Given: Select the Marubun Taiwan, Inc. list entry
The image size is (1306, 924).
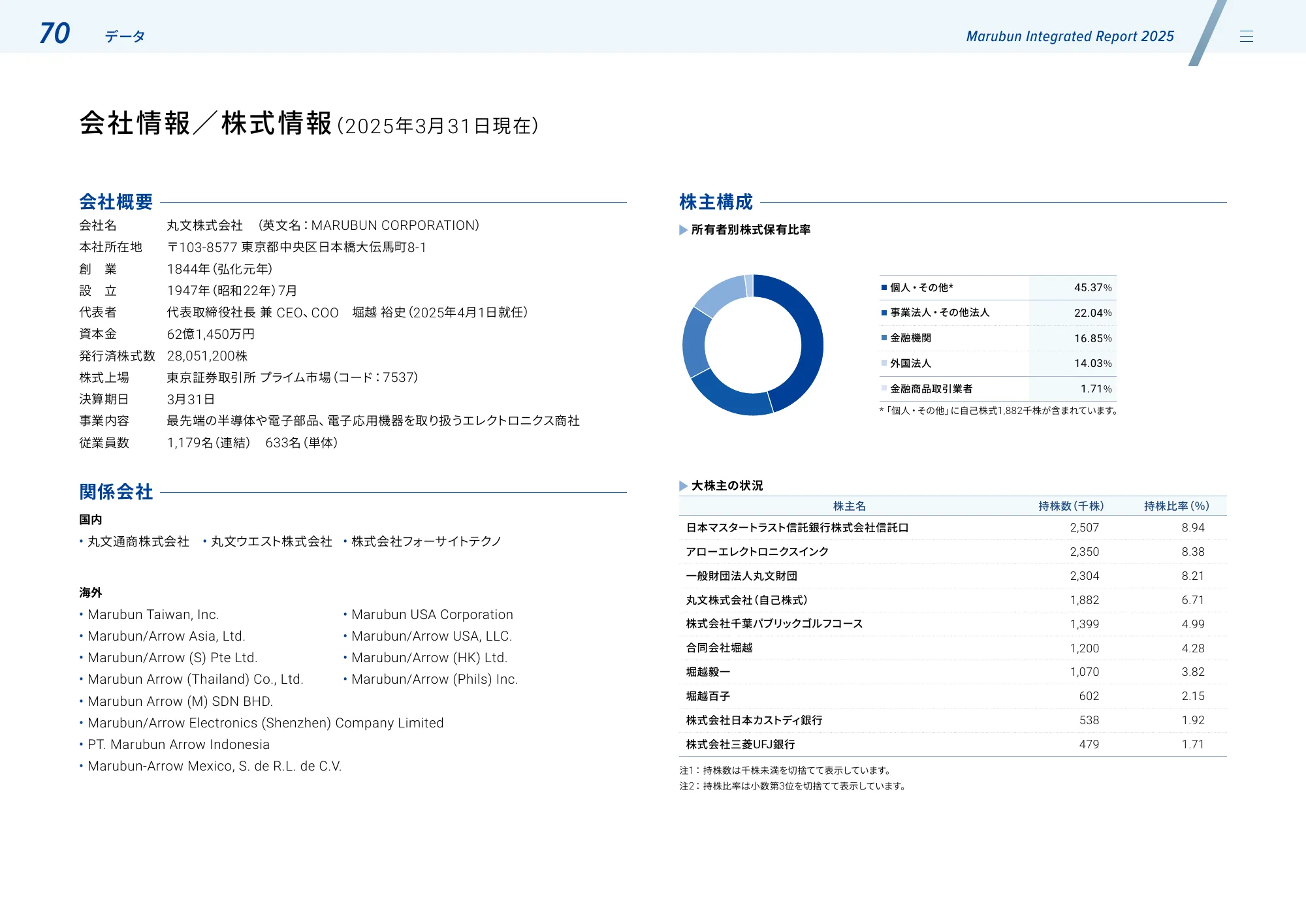Looking at the screenshot, I should pyautogui.click(x=155, y=614).
